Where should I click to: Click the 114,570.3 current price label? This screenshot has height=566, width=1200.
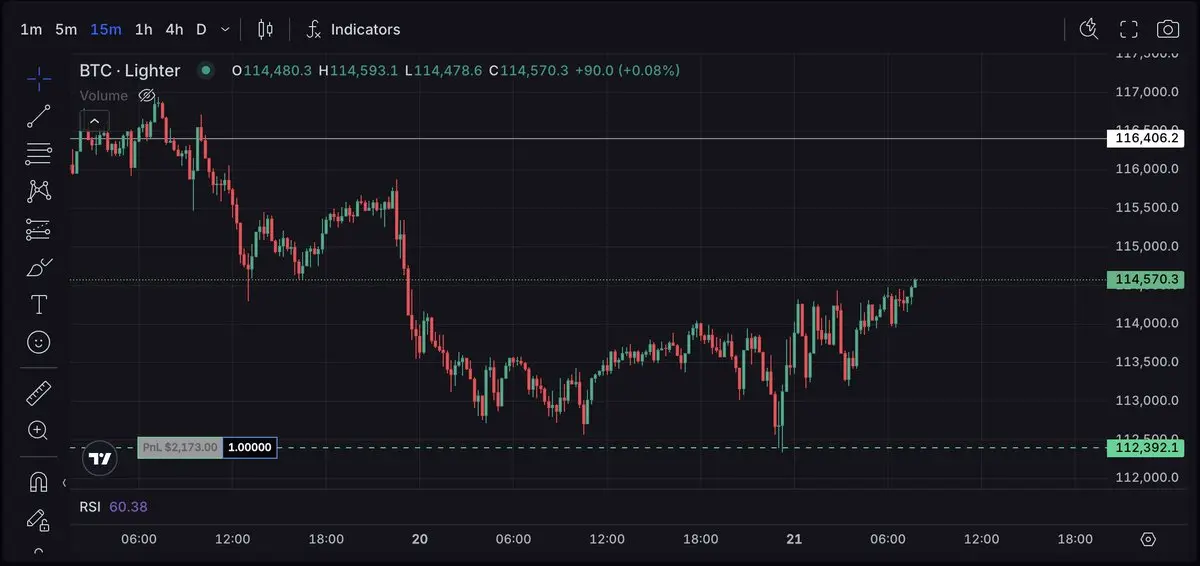tap(1146, 280)
